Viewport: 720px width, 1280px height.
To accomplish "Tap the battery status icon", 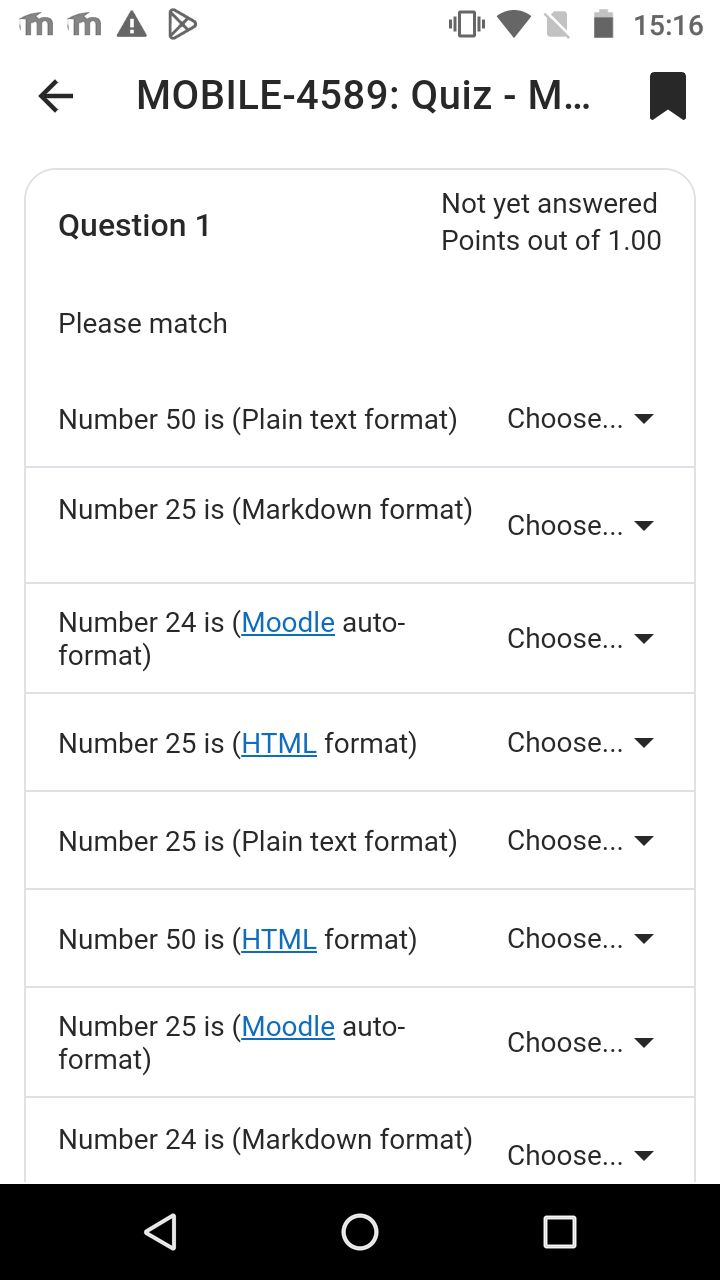I will coord(603,24).
